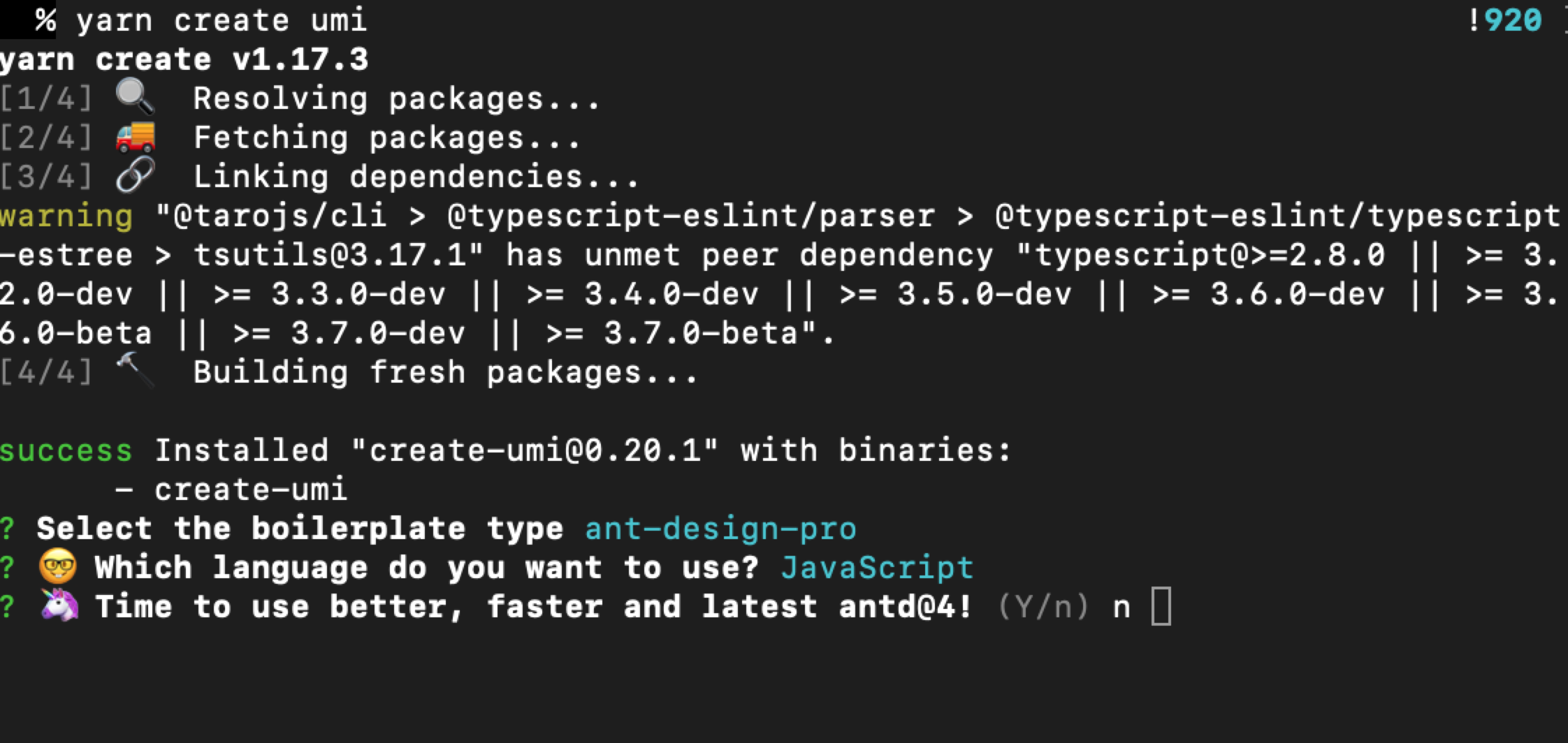1568x743 pixels.
Task: Click the chain link emoji icon
Action: coord(135,175)
